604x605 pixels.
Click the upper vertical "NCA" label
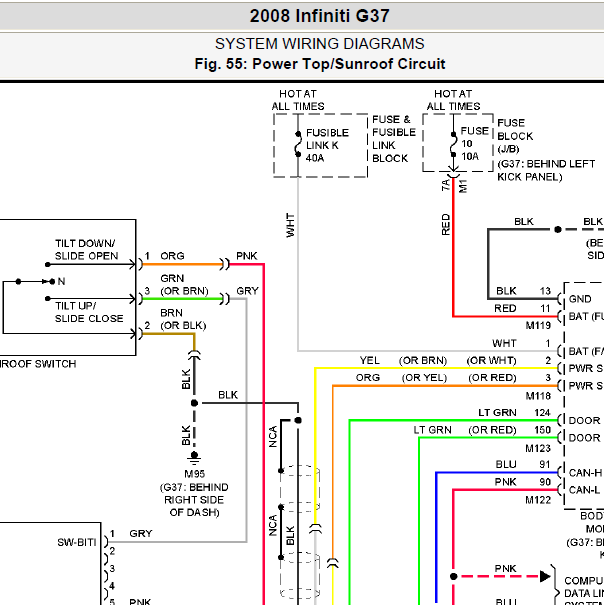click(272, 436)
